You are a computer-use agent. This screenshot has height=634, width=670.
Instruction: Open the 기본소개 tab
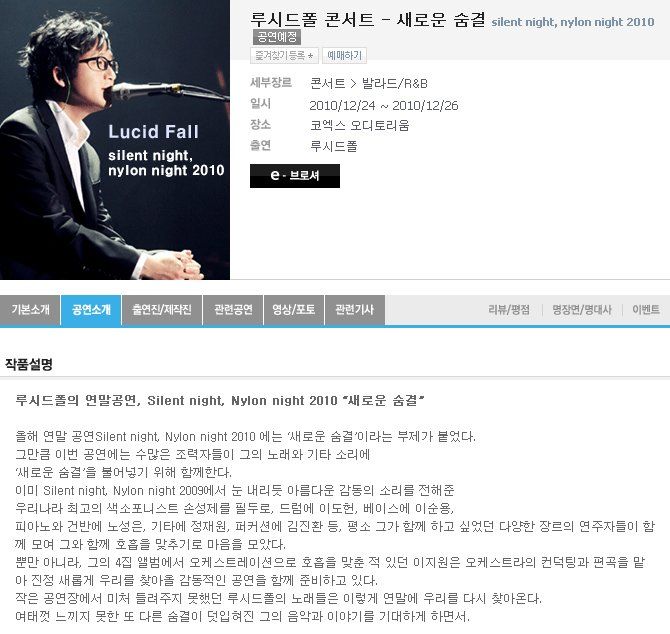[x=30, y=310]
